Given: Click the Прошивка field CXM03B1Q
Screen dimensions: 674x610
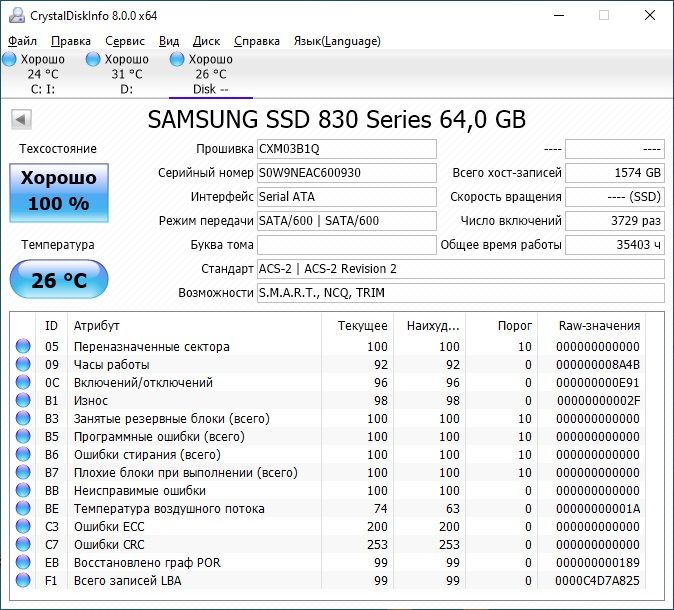Looking at the screenshot, I should [347, 149].
